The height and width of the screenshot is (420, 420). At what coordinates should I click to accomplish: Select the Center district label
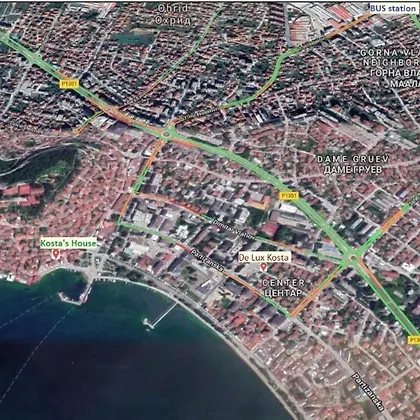point(283,288)
